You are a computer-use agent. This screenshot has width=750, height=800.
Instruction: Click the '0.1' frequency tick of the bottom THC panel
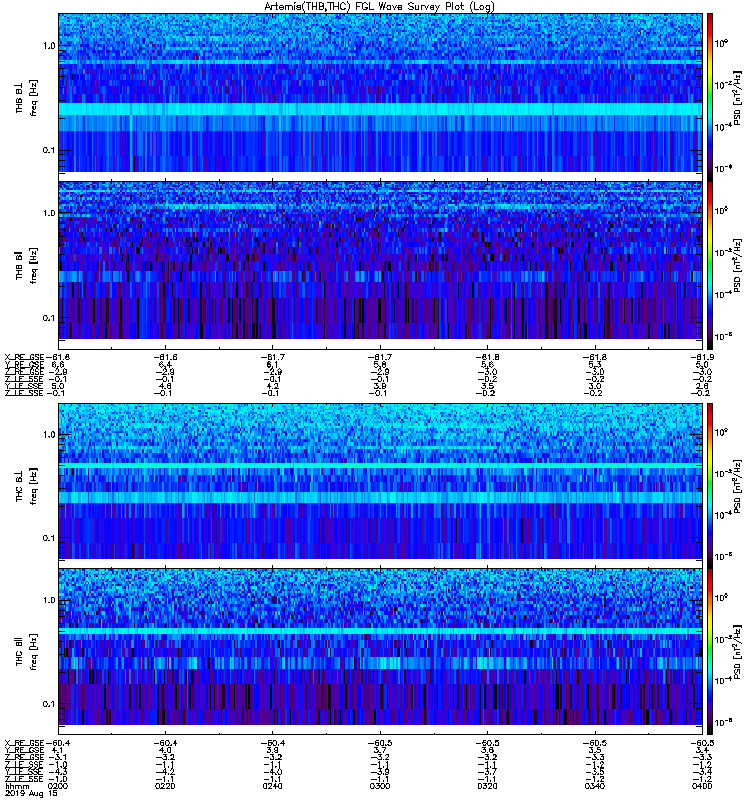coord(49,704)
